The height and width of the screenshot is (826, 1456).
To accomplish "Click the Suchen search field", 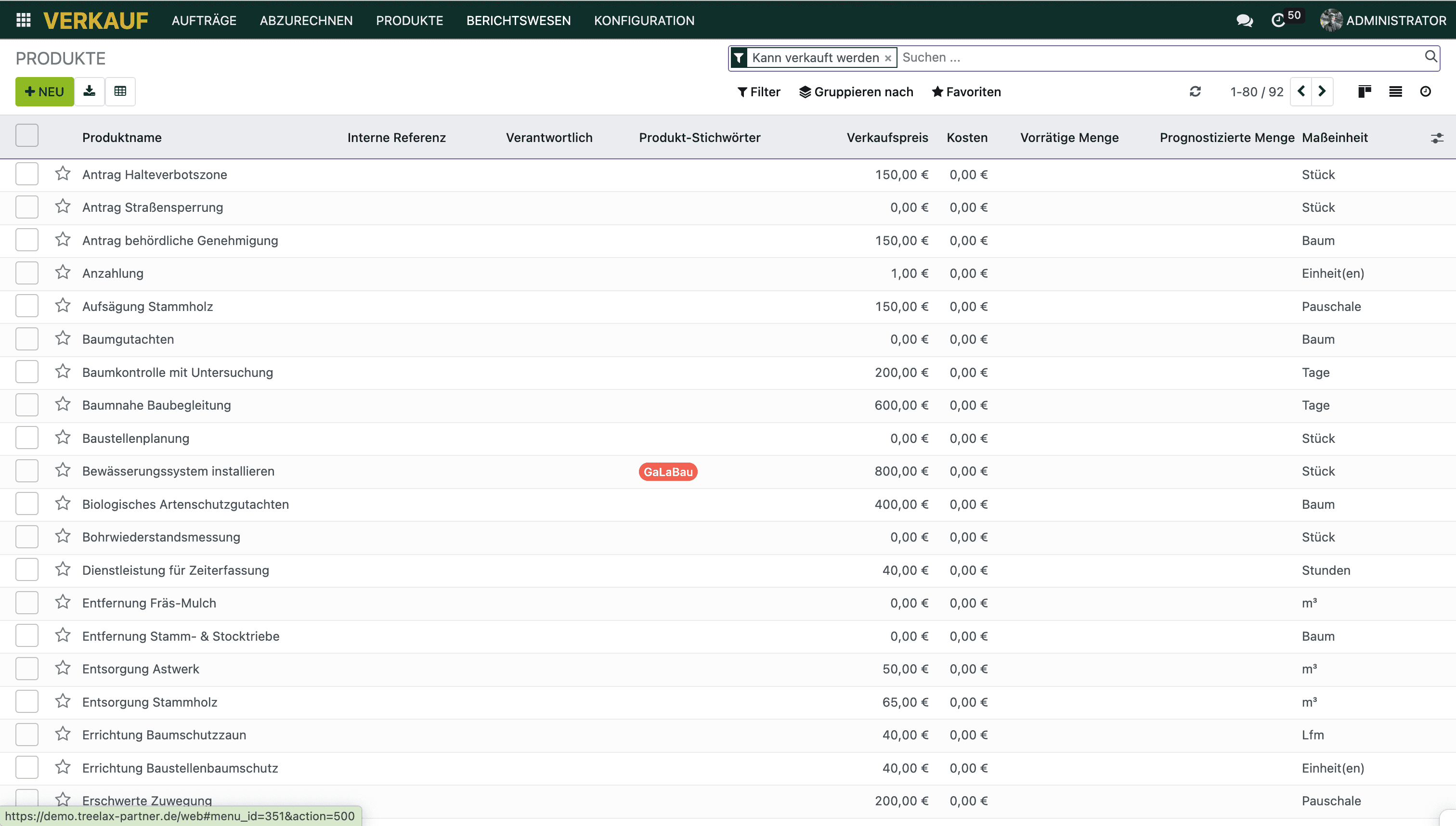I will tap(1157, 58).
